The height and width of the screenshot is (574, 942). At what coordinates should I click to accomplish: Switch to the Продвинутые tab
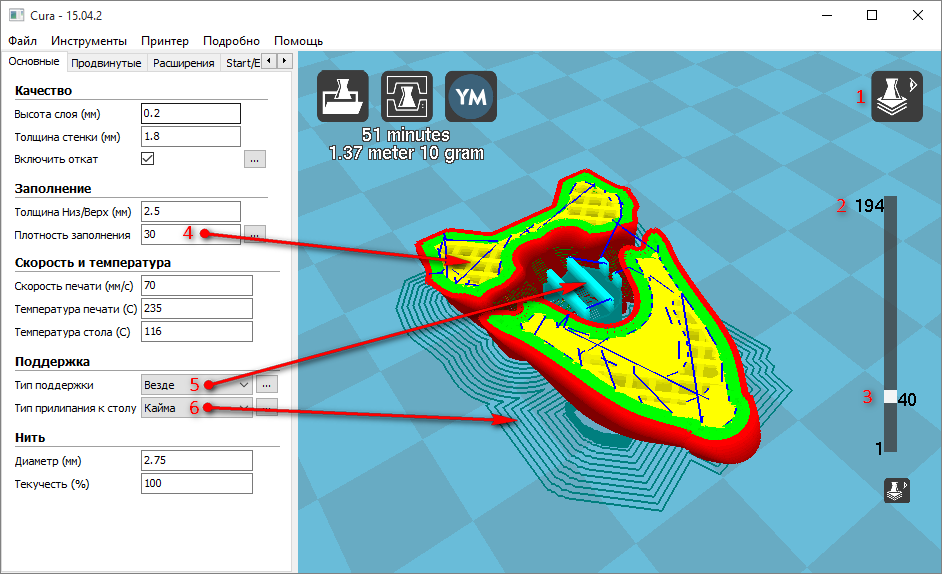click(106, 63)
